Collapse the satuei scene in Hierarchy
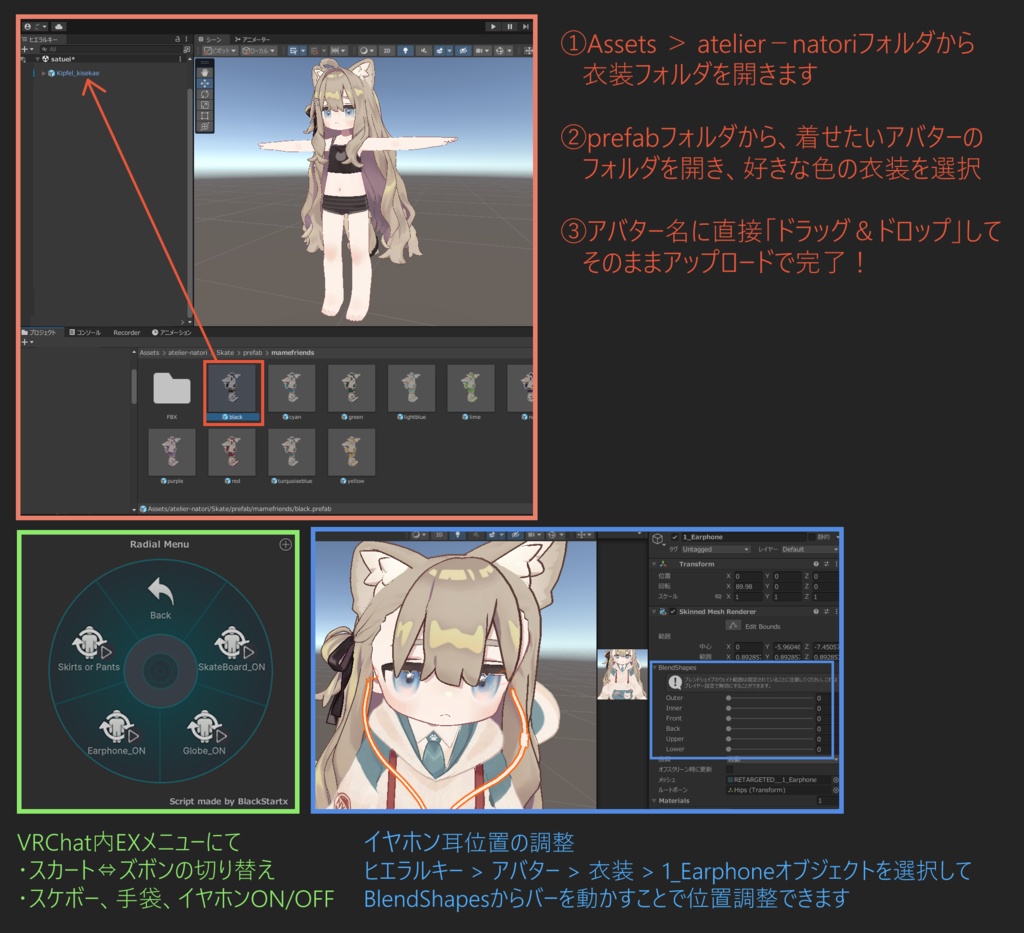 37,59
